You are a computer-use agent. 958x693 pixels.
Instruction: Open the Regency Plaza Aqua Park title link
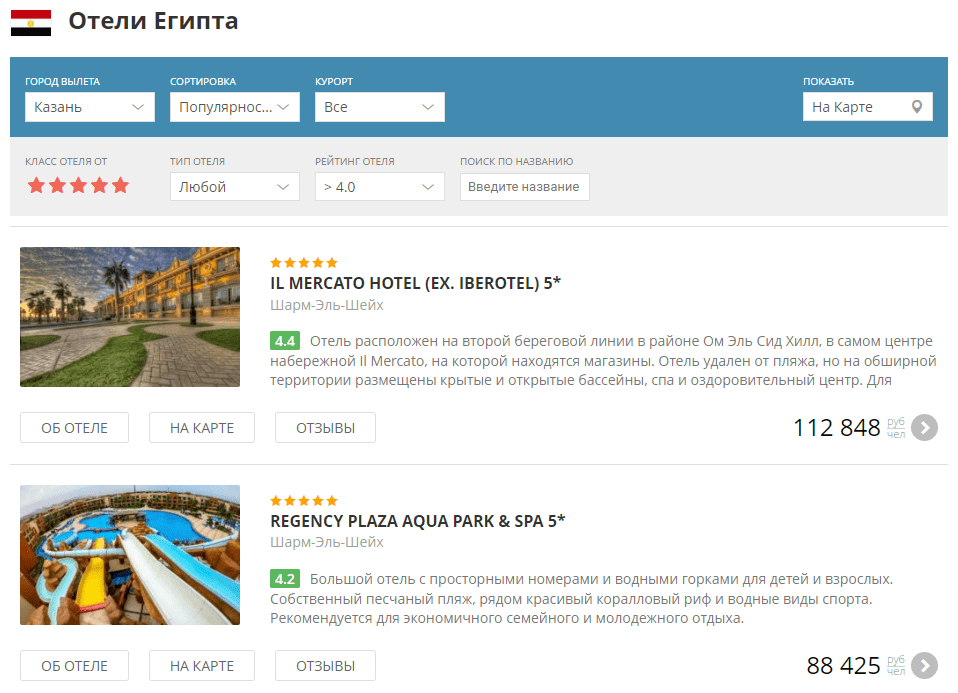point(417,521)
